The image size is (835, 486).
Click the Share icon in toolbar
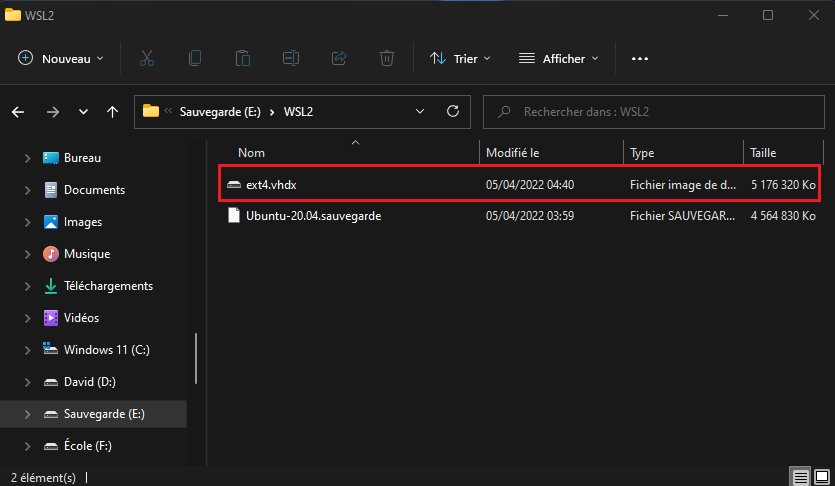coord(339,58)
